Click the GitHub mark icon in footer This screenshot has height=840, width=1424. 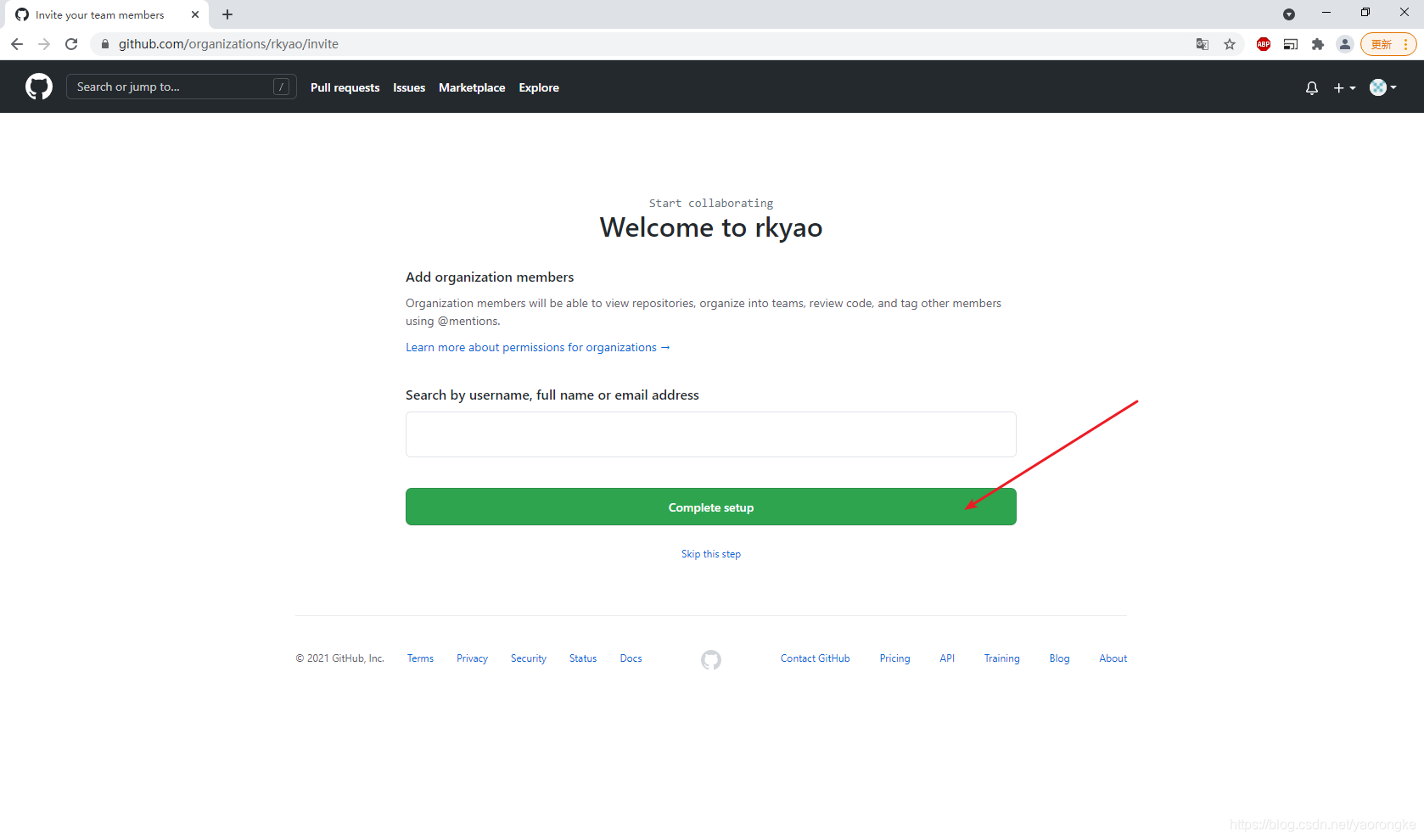711,659
